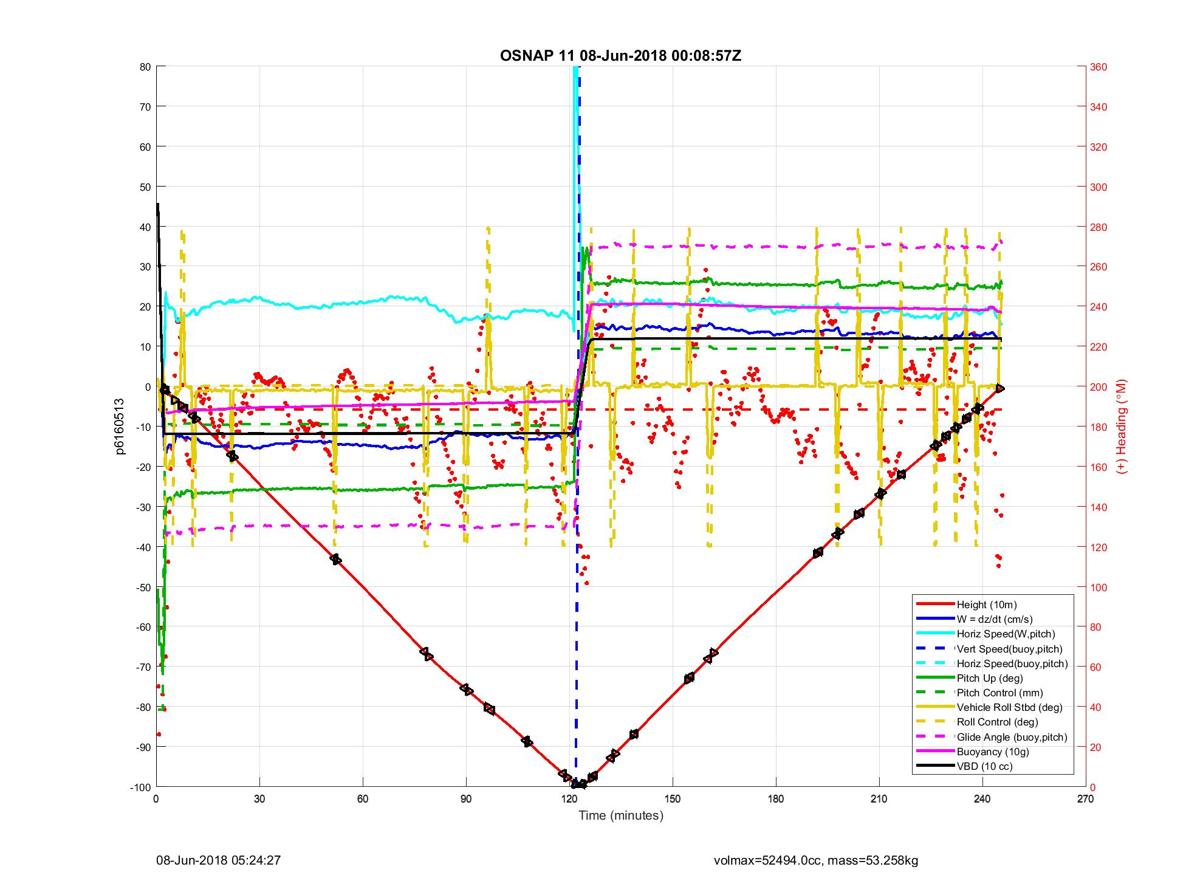Screen dimensions: 1200x885
Task: Click footer timestamp 08-Jun-2018 05:24:27
Action: [x=217, y=859]
